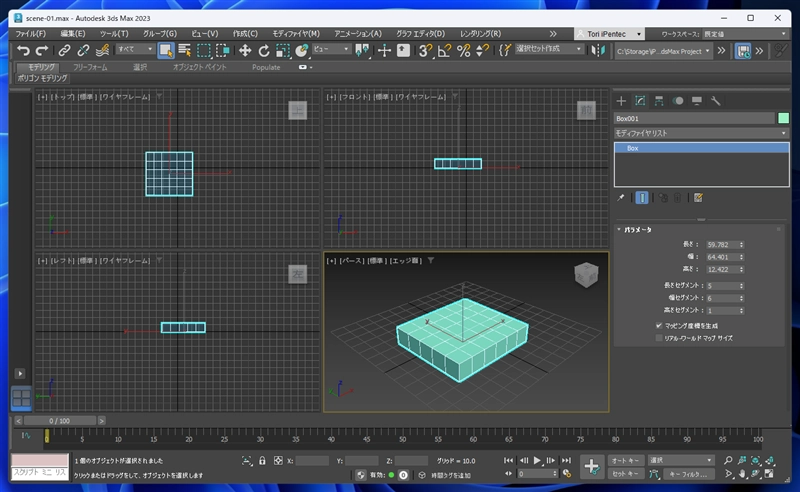Viewport: 800px width, 492px height.
Task: Activate the Select and Move tool
Action: coord(245,50)
